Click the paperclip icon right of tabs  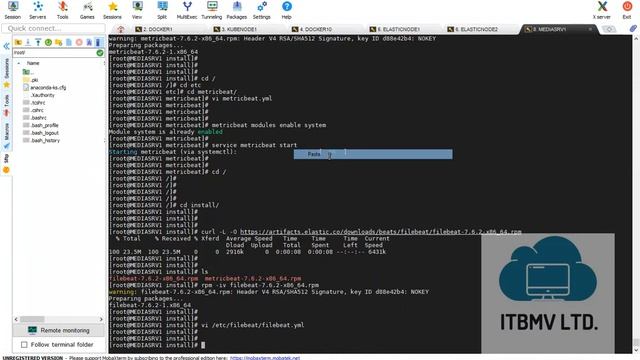pyautogui.click(x=633, y=29)
